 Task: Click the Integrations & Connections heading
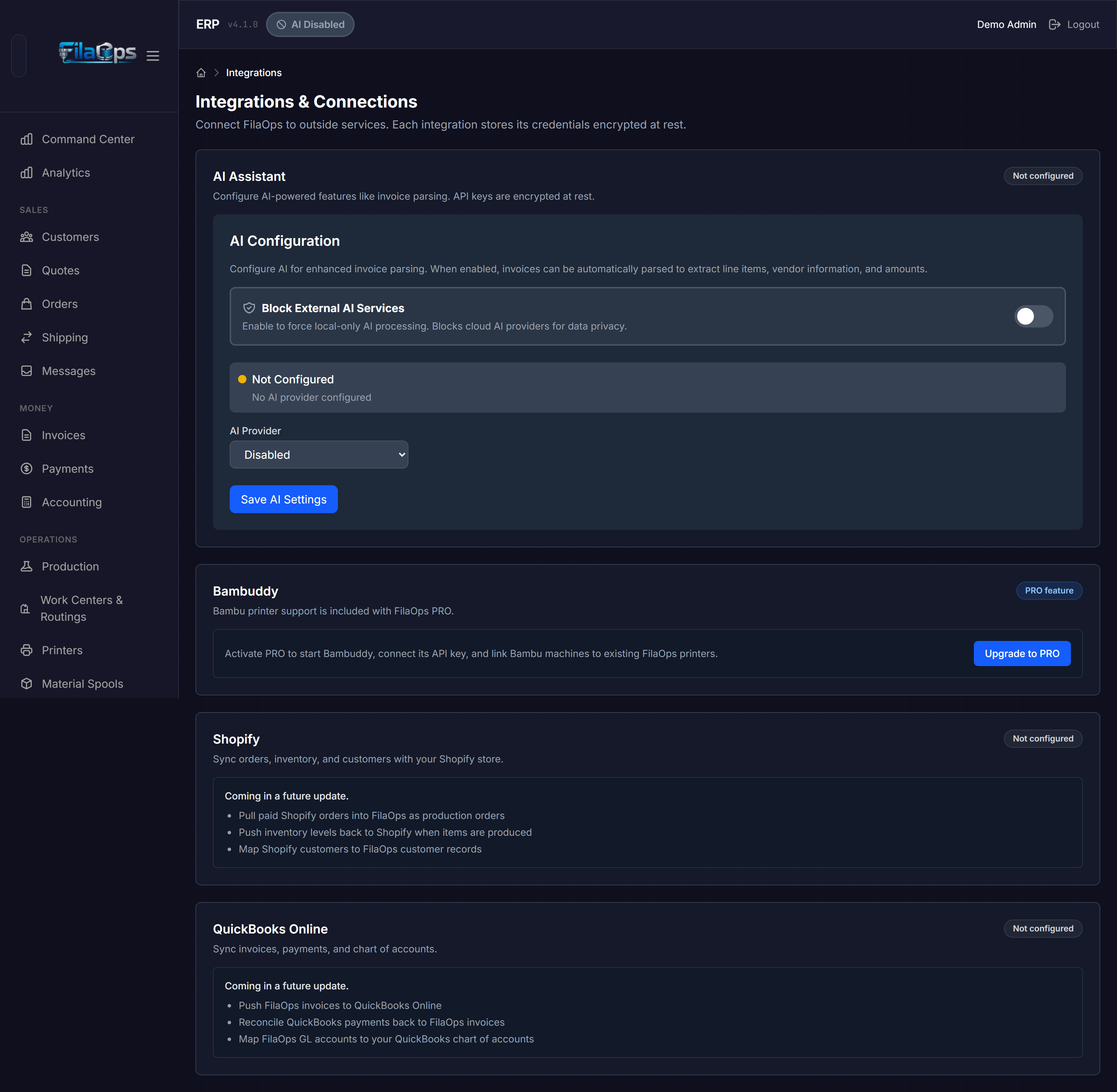point(306,102)
